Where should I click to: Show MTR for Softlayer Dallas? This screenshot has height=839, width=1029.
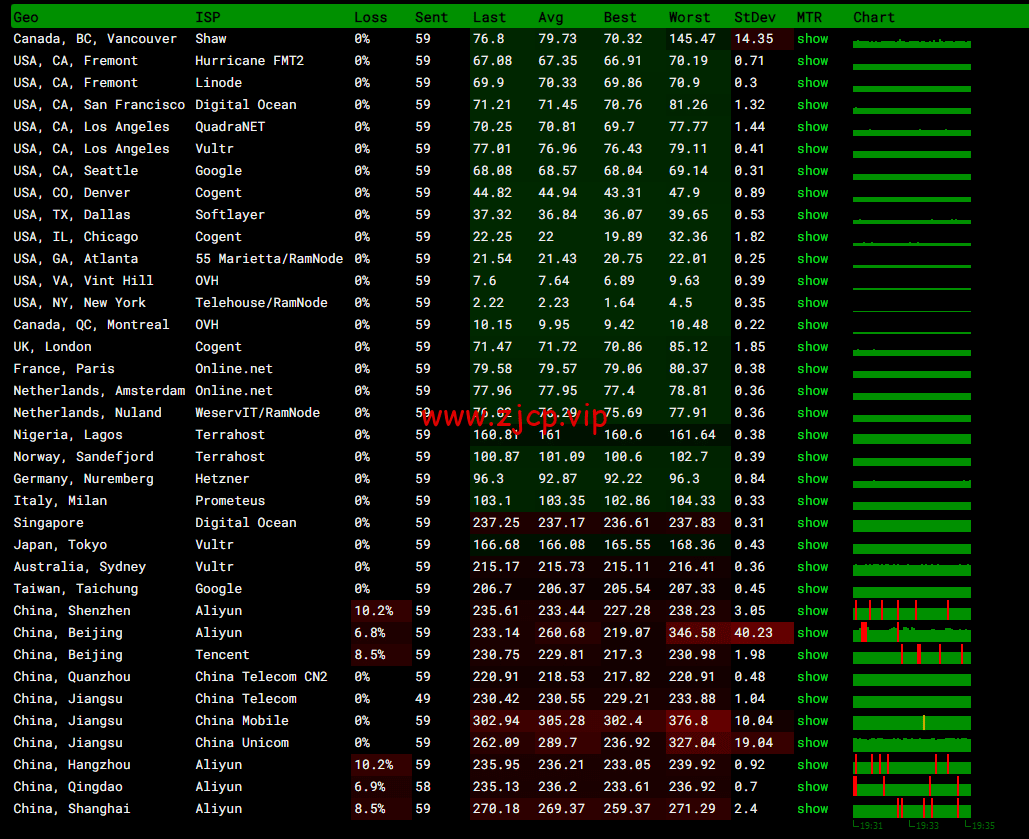(x=812, y=215)
